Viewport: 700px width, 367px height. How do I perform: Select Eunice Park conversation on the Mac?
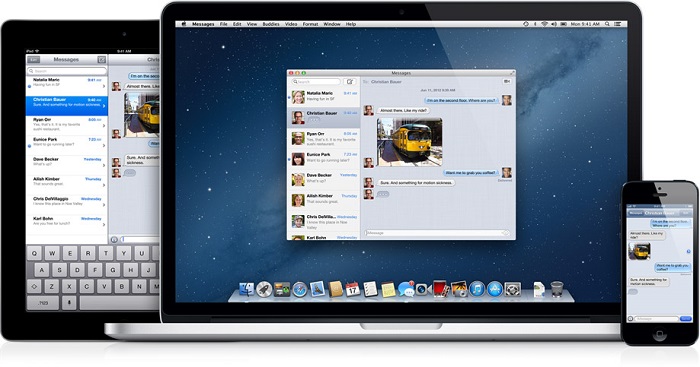(x=324, y=158)
